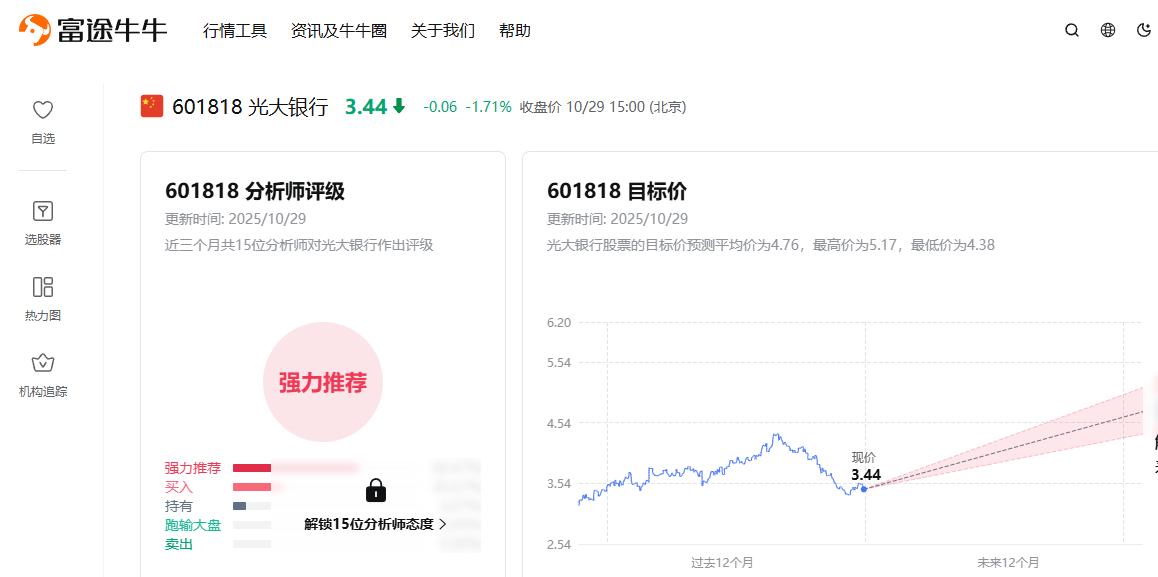Toggle dark mode moon icon
The height and width of the screenshot is (577, 1158).
[1143, 30]
